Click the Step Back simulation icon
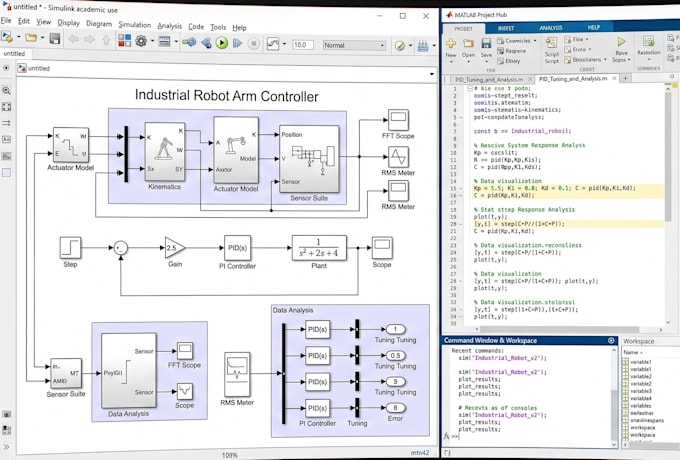The height and width of the screenshot is (460, 680). (206, 43)
